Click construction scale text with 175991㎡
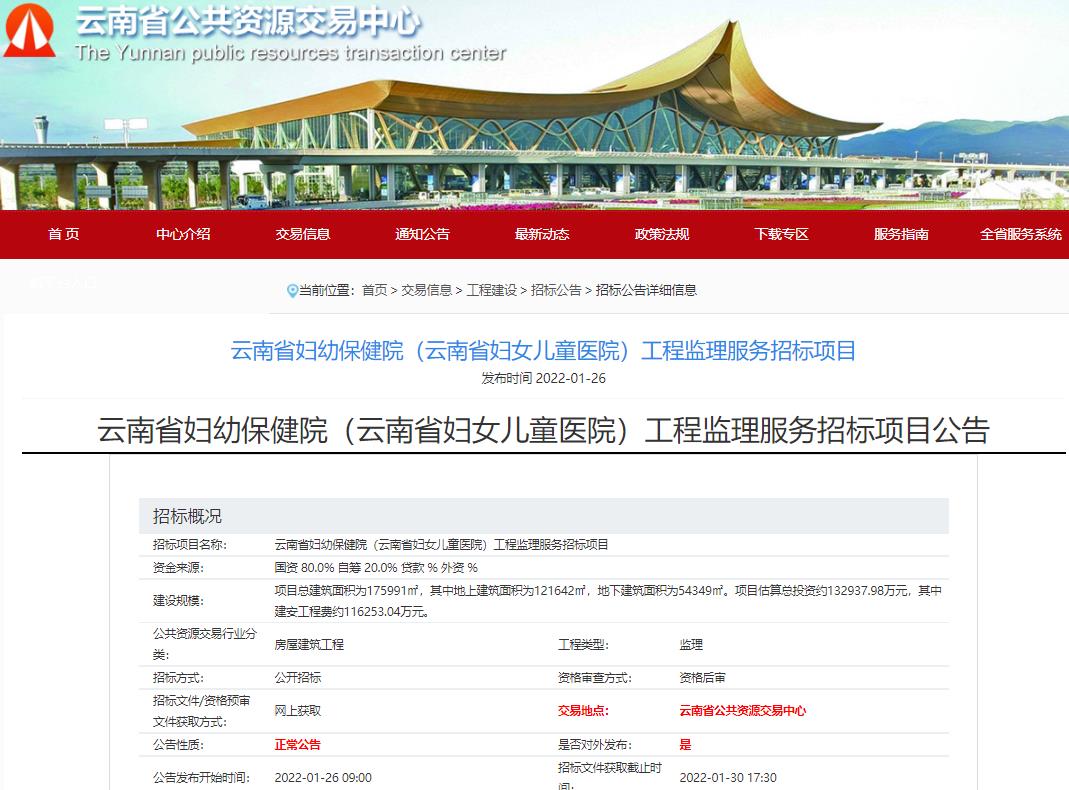 (x=608, y=601)
